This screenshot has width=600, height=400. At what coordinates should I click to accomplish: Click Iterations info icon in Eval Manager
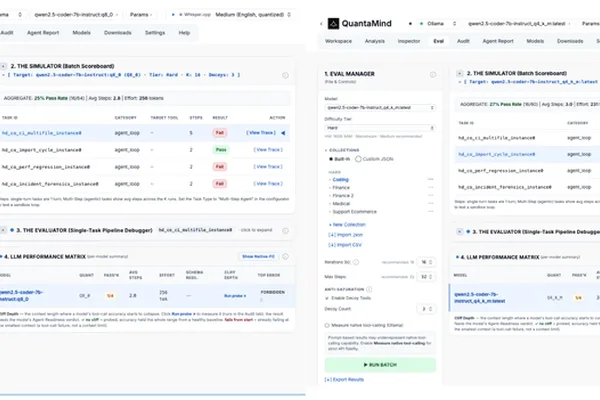click(x=356, y=262)
